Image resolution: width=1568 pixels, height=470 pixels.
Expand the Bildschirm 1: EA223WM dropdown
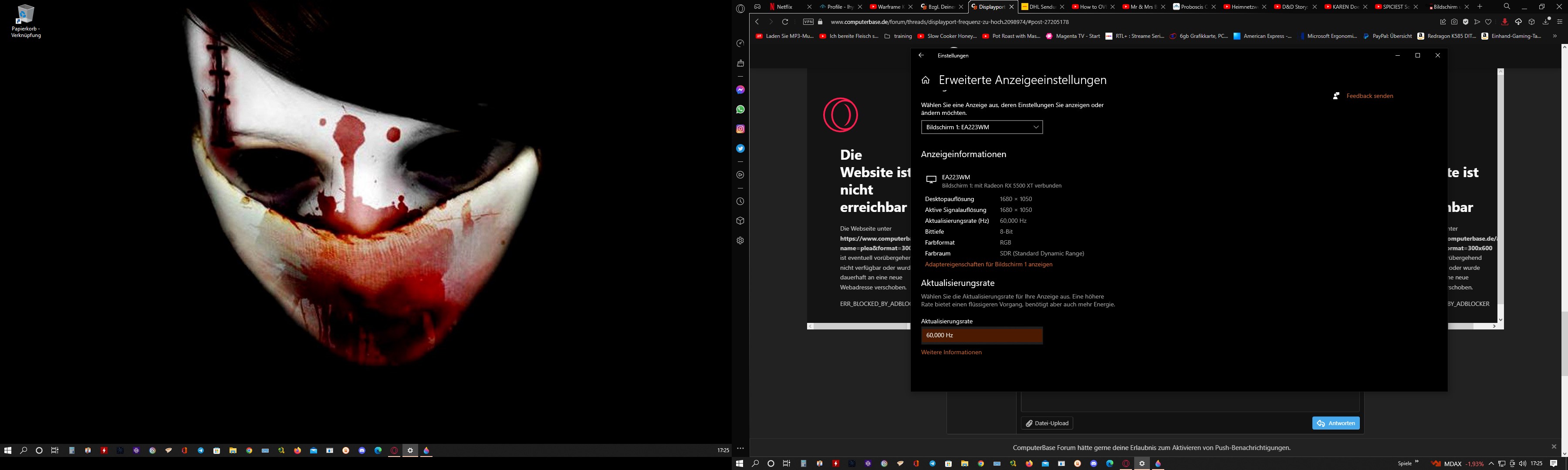(x=981, y=127)
